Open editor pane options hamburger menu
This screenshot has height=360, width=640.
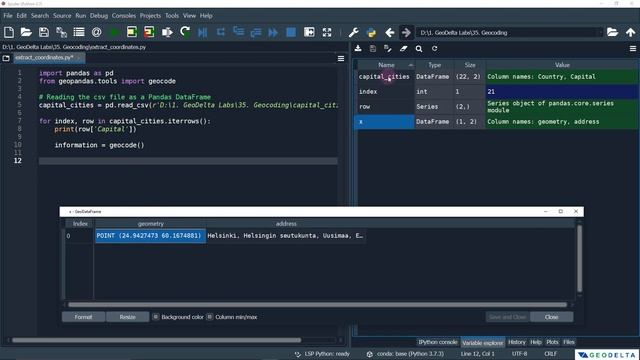341,58
